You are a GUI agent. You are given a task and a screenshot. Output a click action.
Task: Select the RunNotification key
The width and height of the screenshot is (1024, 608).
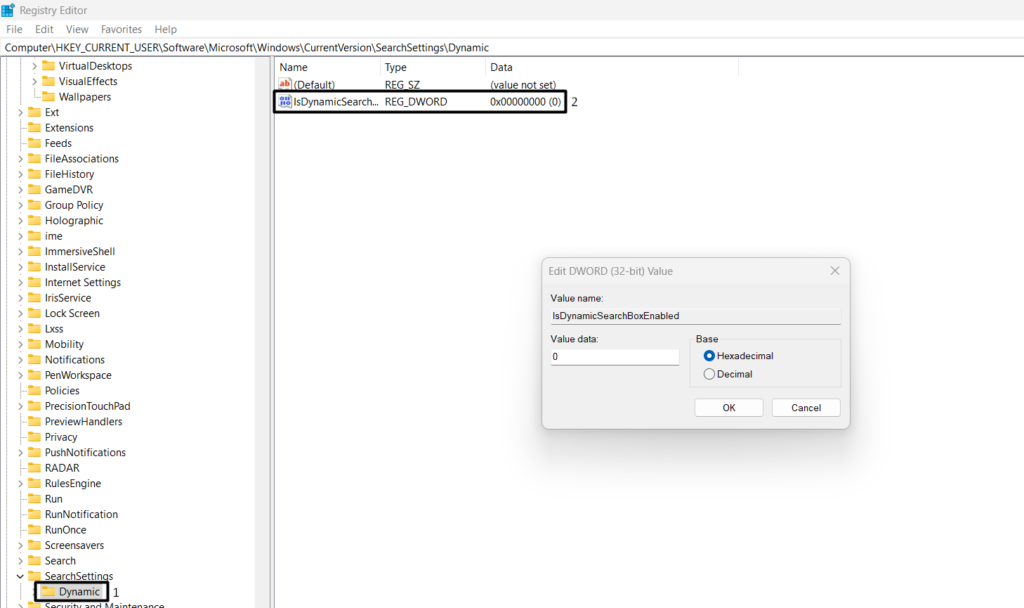coord(81,514)
